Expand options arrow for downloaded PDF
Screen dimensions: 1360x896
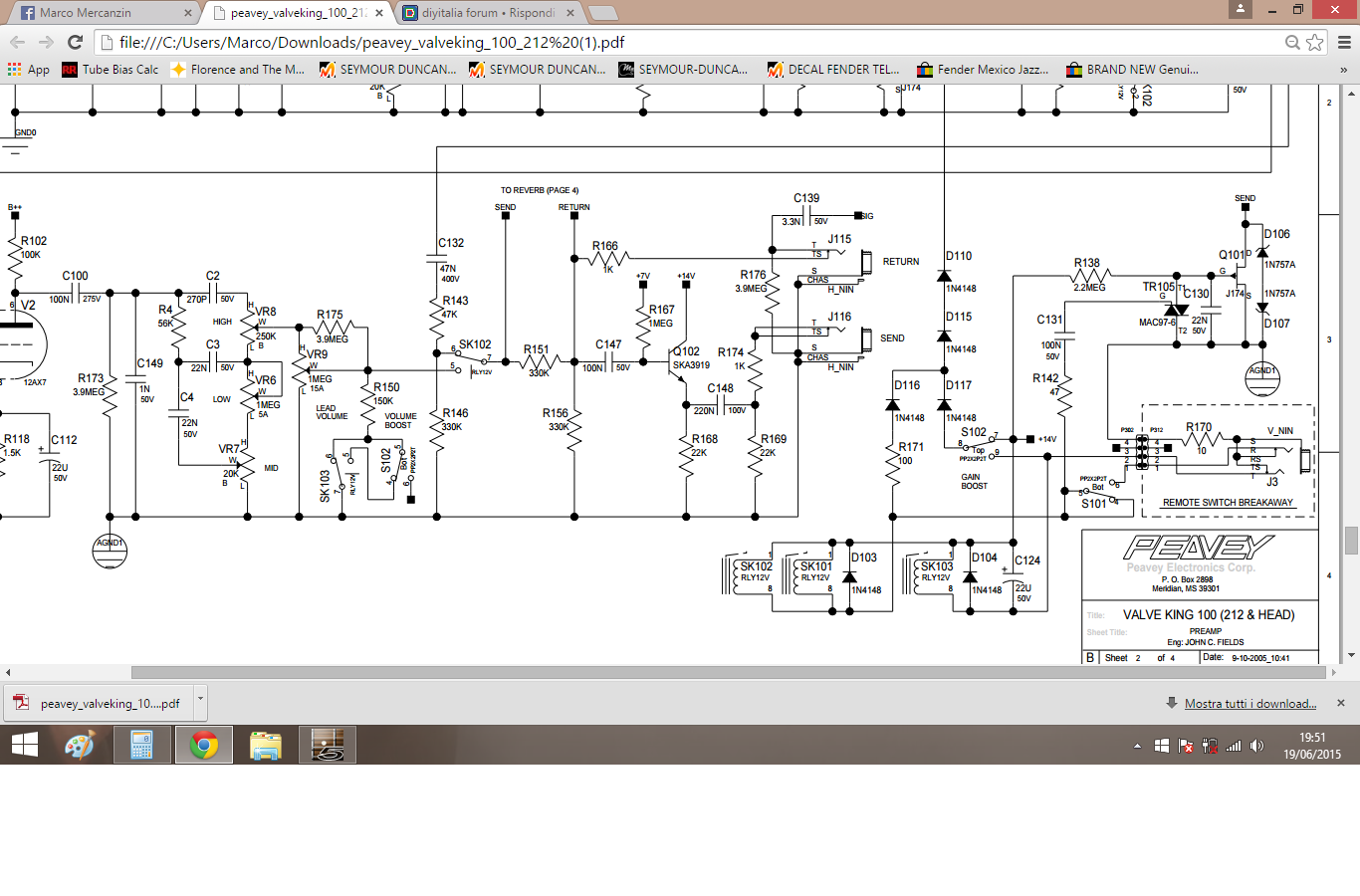click(x=200, y=699)
